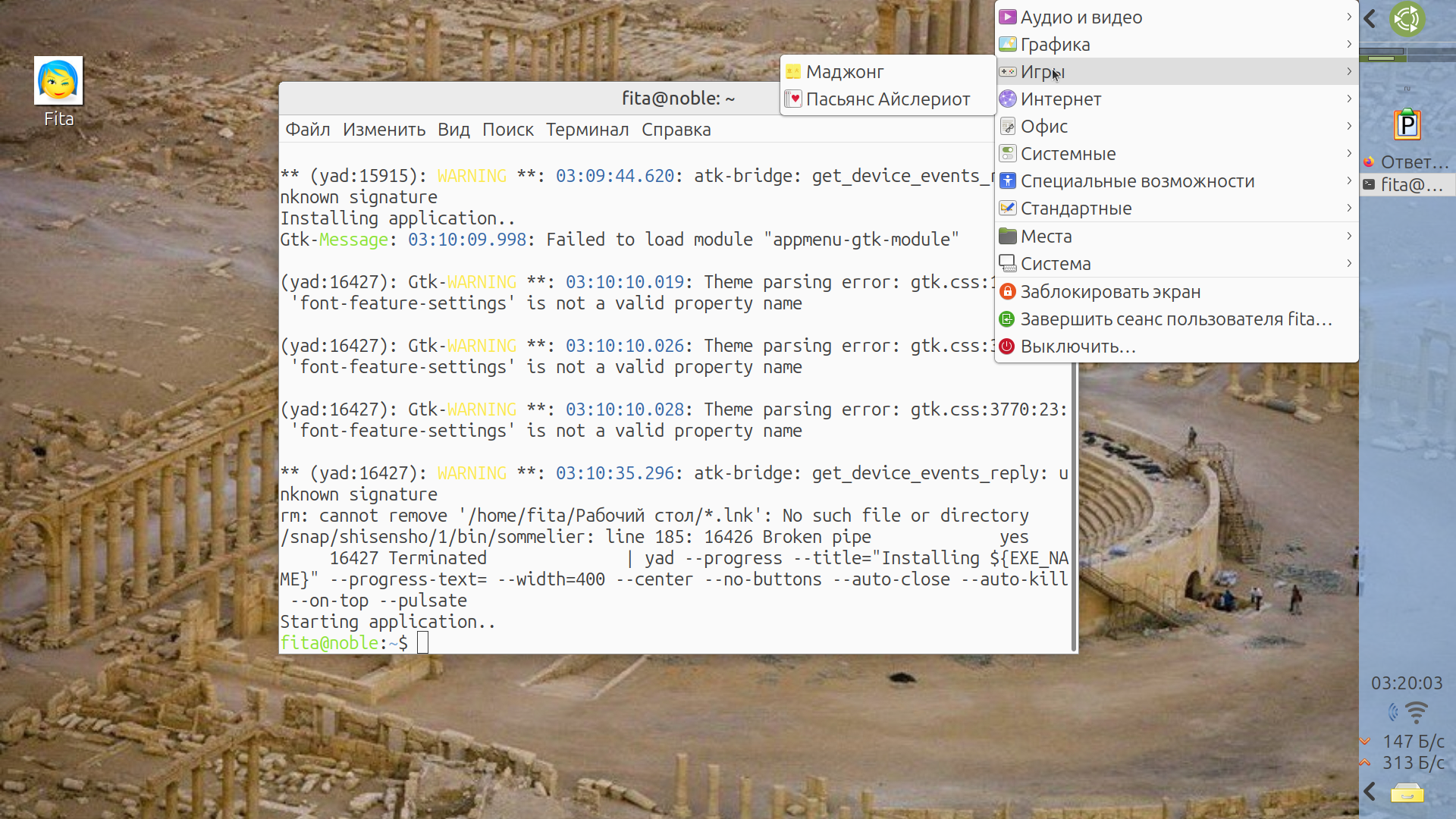Start Пасьянс Айслериот solitaire game
The height and width of the screenshot is (819, 1456).
coord(887,99)
